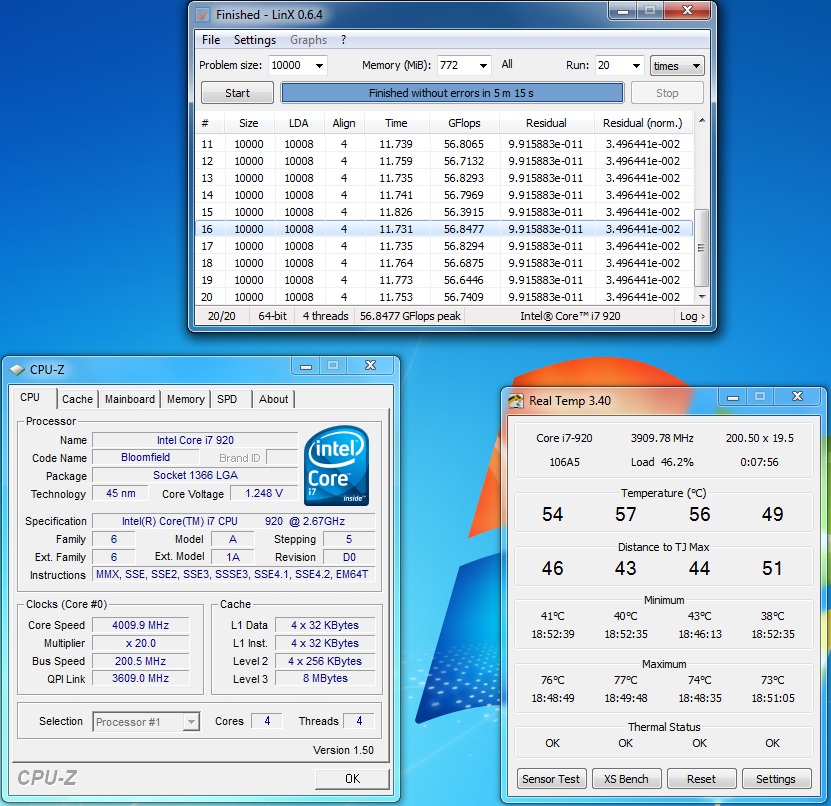Minimize the CPU-Z window
Screen dimensions: 831x806
click(x=306, y=366)
